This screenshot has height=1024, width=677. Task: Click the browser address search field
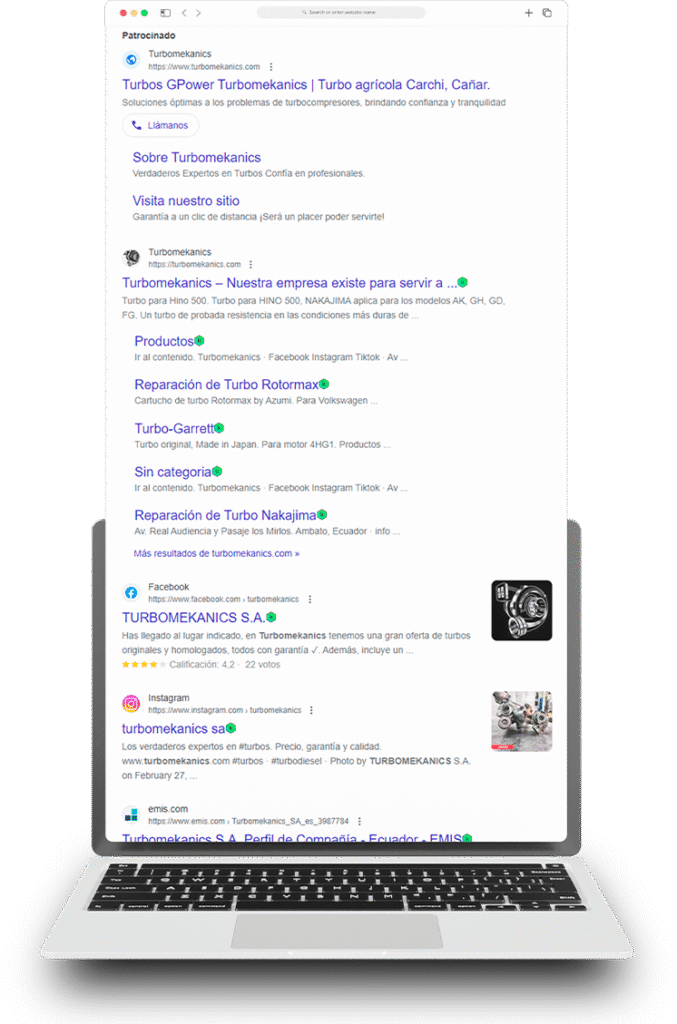341,12
